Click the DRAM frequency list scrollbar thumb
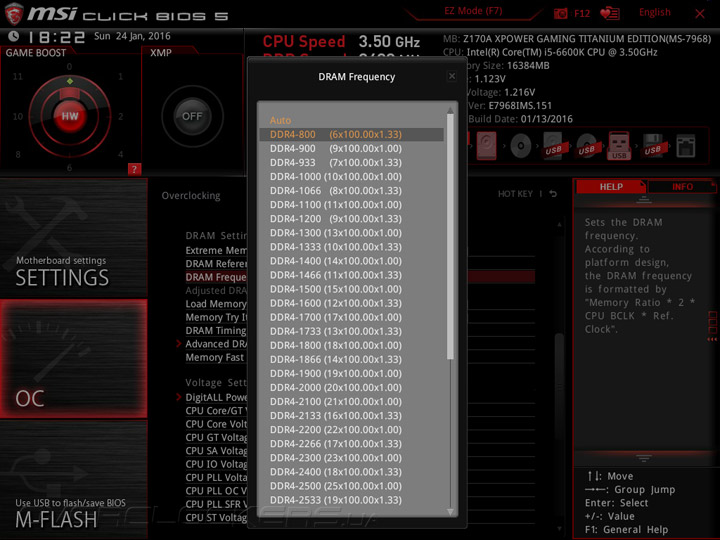Image resolution: width=720 pixels, height=540 pixels. point(450,236)
